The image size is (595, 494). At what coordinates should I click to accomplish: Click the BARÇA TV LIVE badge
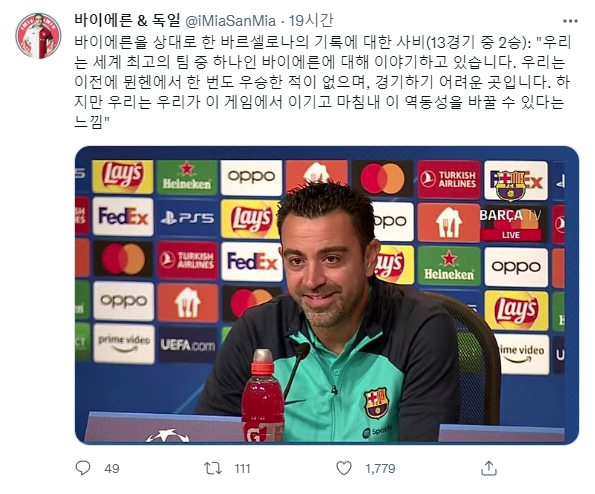click(510, 224)
